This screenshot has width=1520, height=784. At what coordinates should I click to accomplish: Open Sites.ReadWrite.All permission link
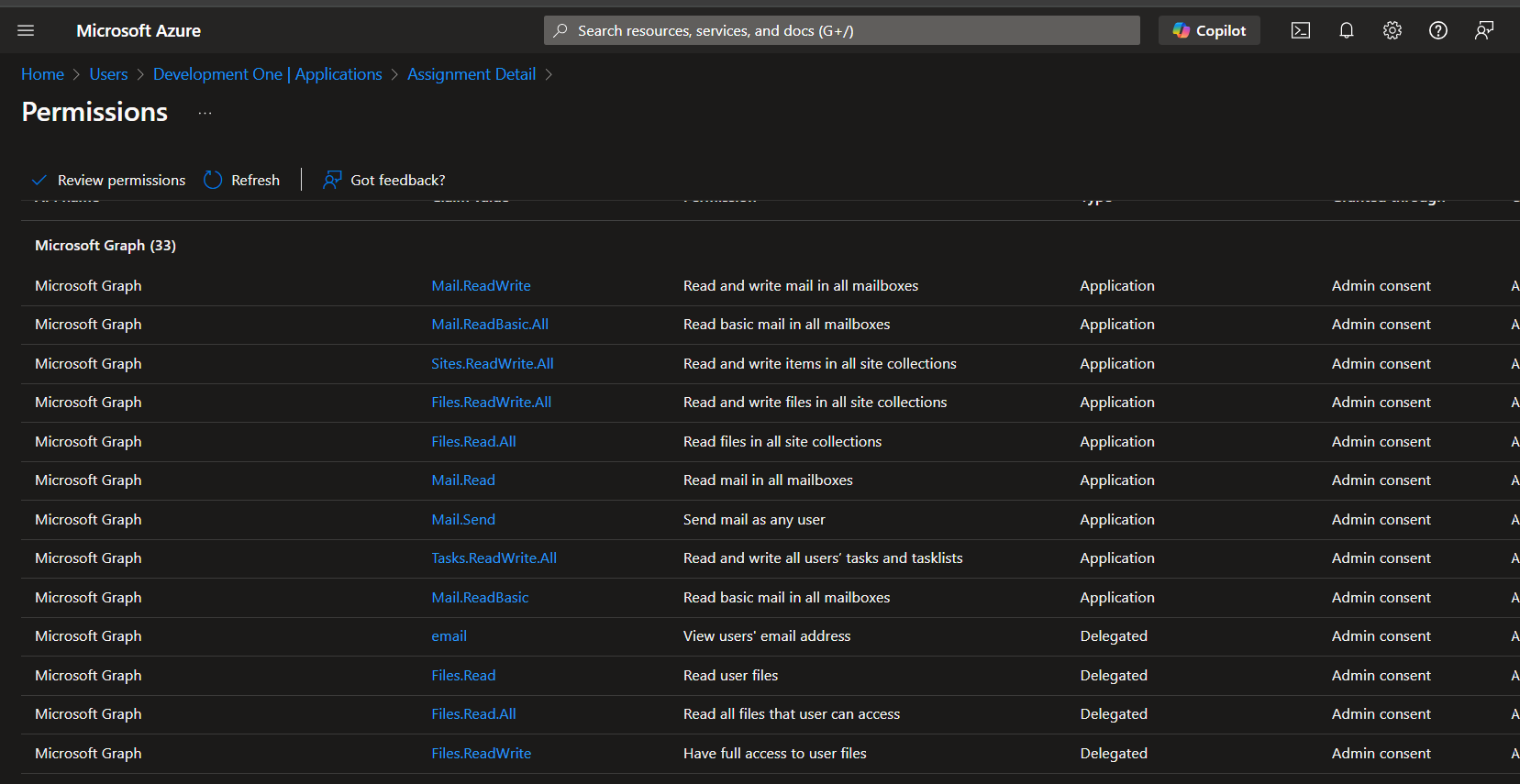(493, 364)
